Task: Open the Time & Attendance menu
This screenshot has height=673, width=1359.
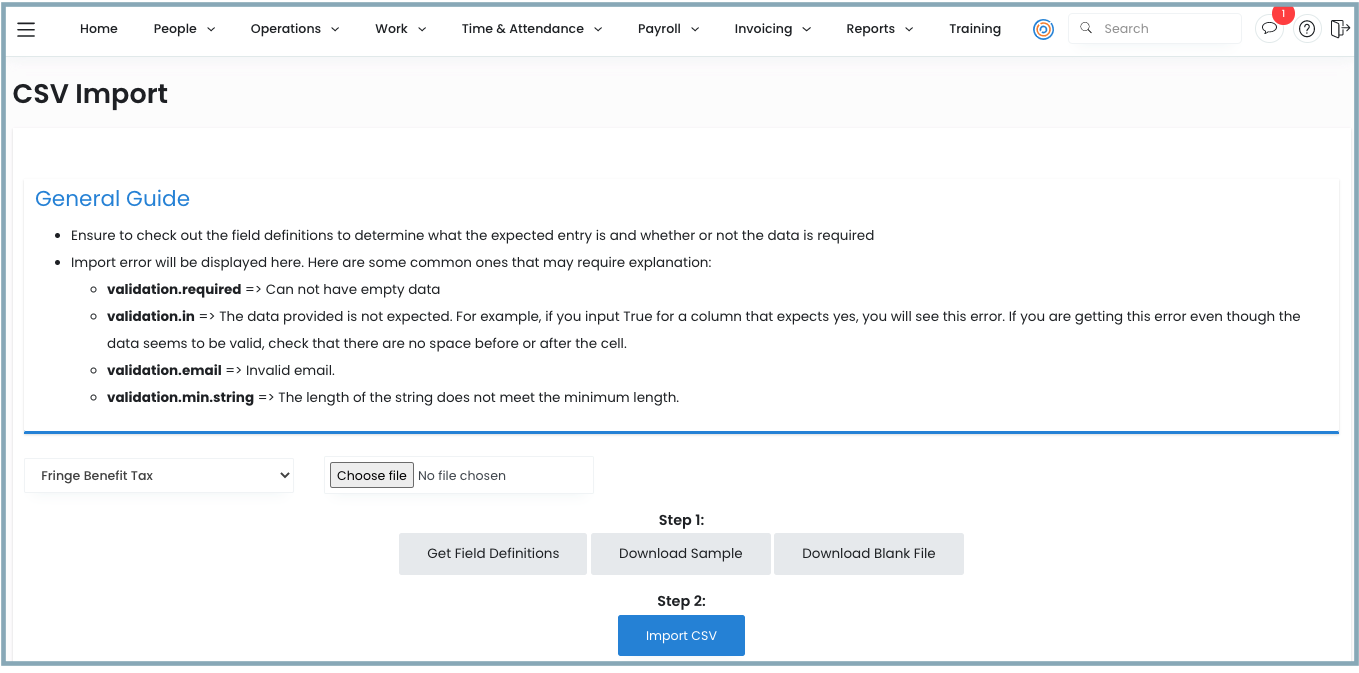Action: pos(531,29)
